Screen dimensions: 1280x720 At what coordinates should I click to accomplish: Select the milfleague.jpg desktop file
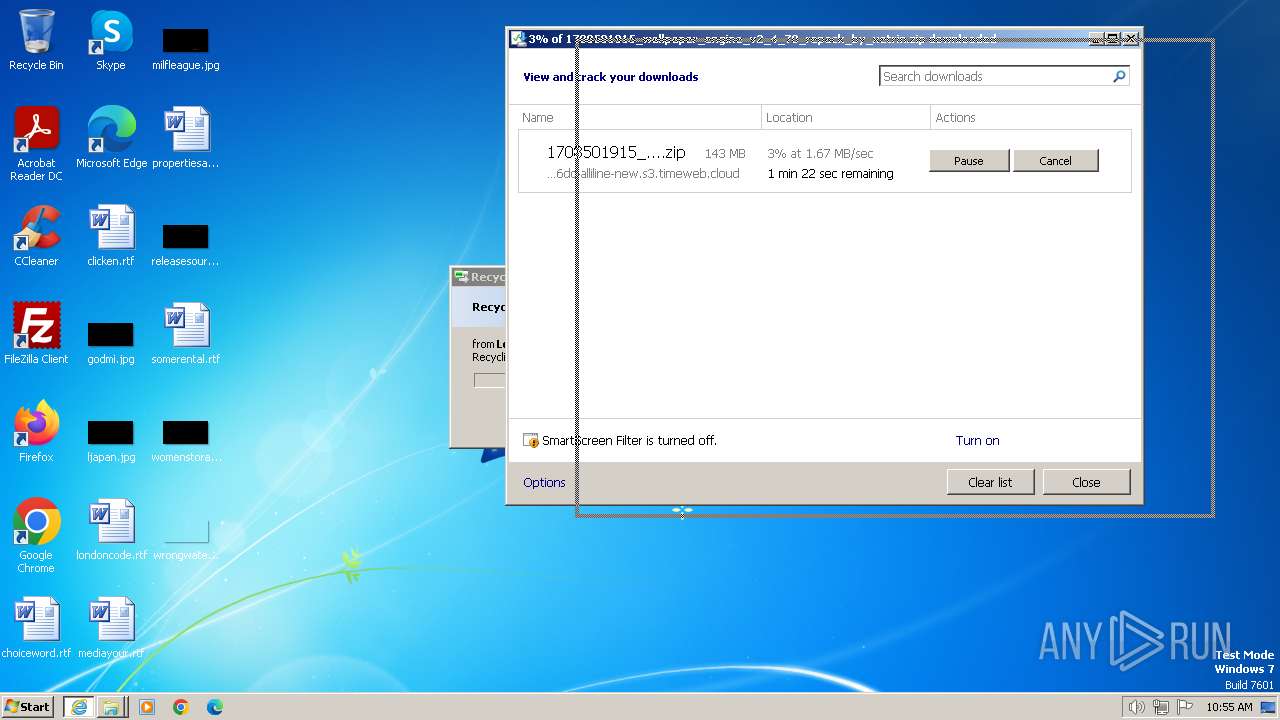point(185,48)
